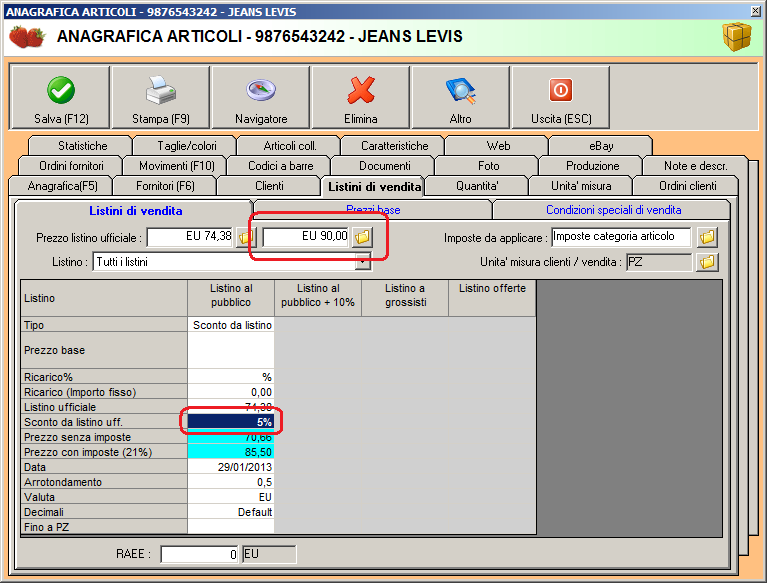Open the Documenti tab
Viewport: 767px width, 583px height.
pos(384,166)
